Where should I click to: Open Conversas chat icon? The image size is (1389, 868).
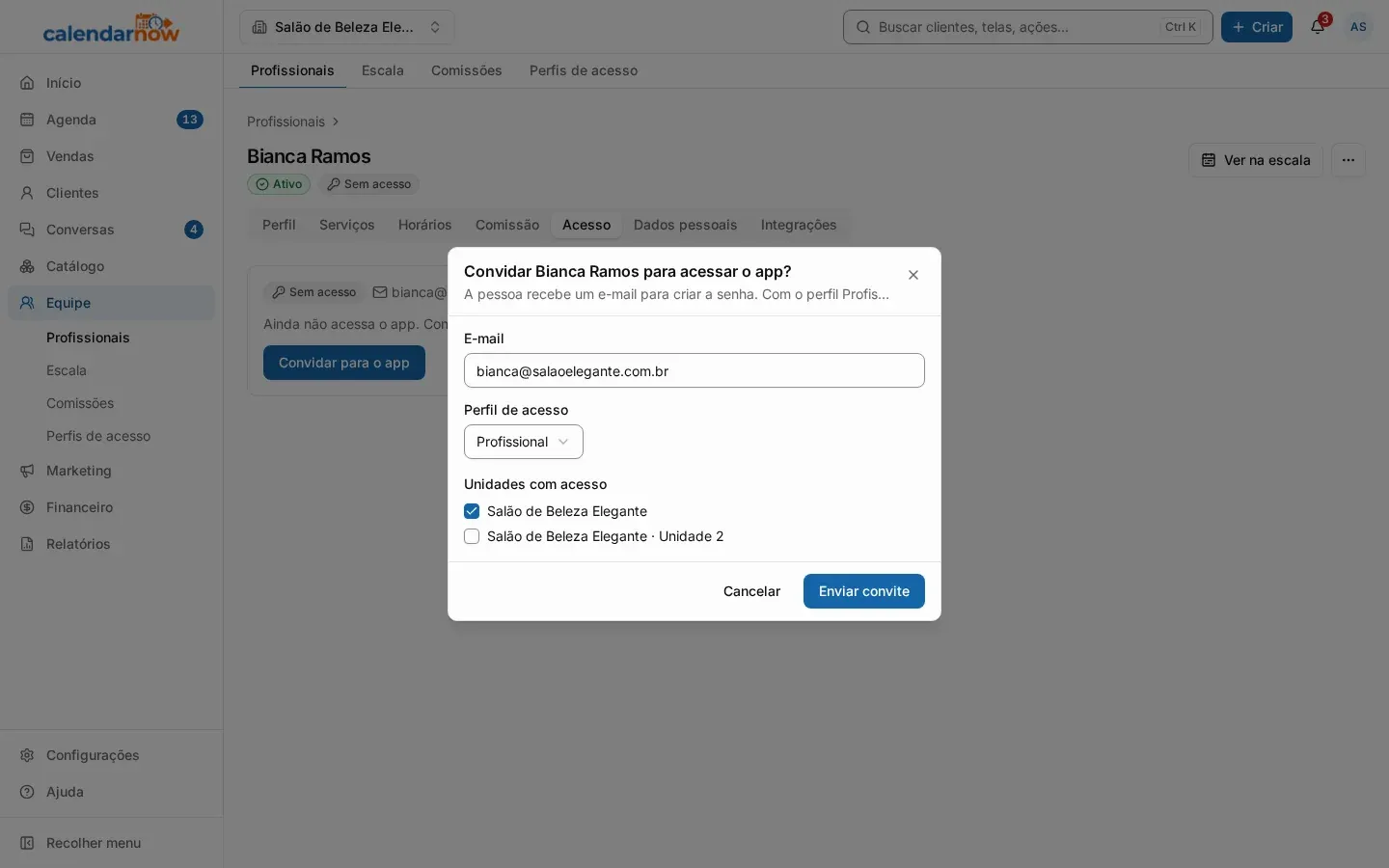pyautogui.click(x=27, y=230)
